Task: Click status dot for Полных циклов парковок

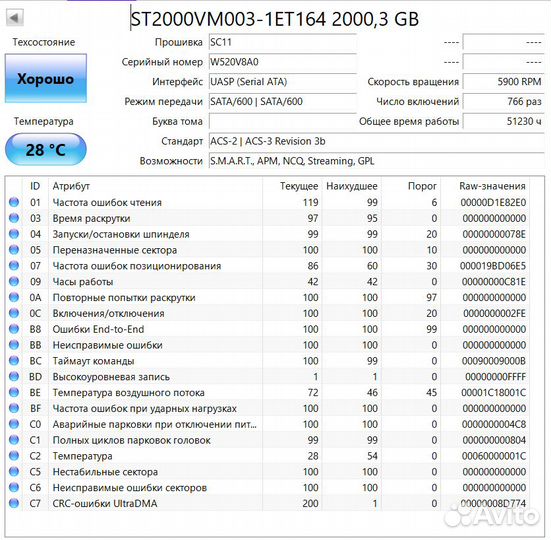Action: [14, 440]
